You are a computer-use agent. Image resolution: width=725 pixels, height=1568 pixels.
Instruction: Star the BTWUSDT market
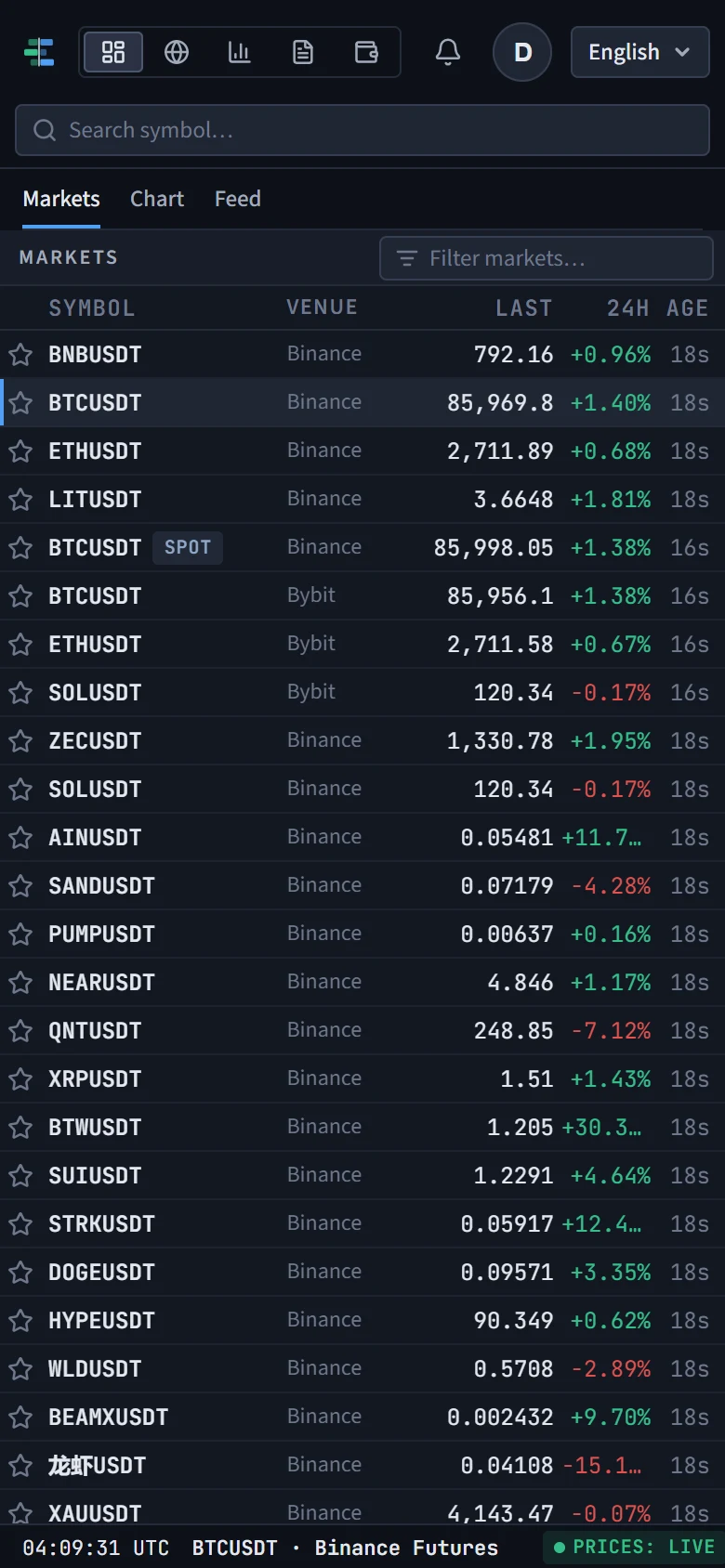coord(20,1128)
